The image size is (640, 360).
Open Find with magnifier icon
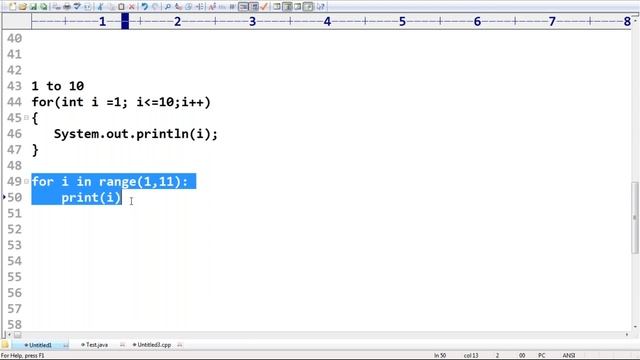coord(167,7)
